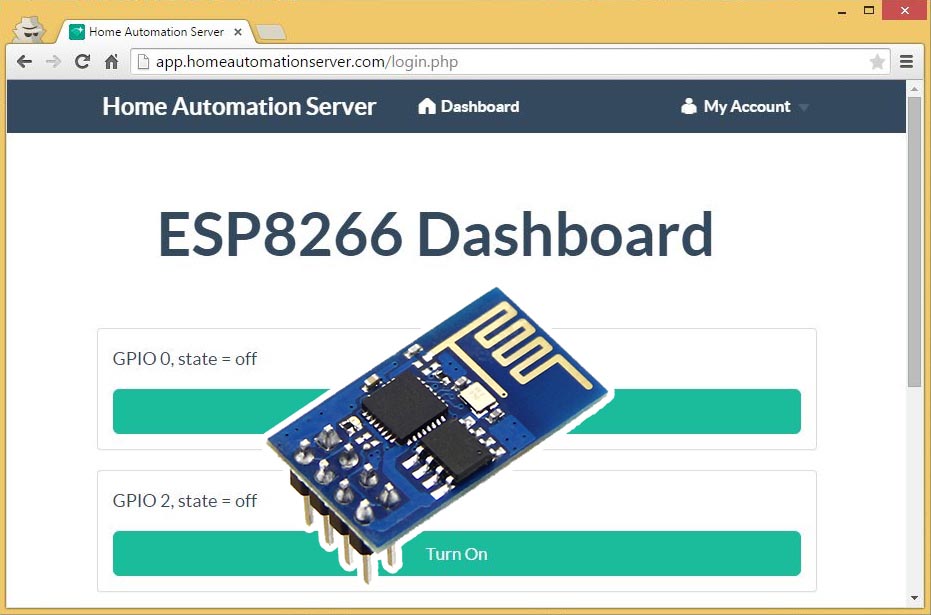The image size is (931, 615).
Task: Click the browser Back arrow
Action: point(25,62)
